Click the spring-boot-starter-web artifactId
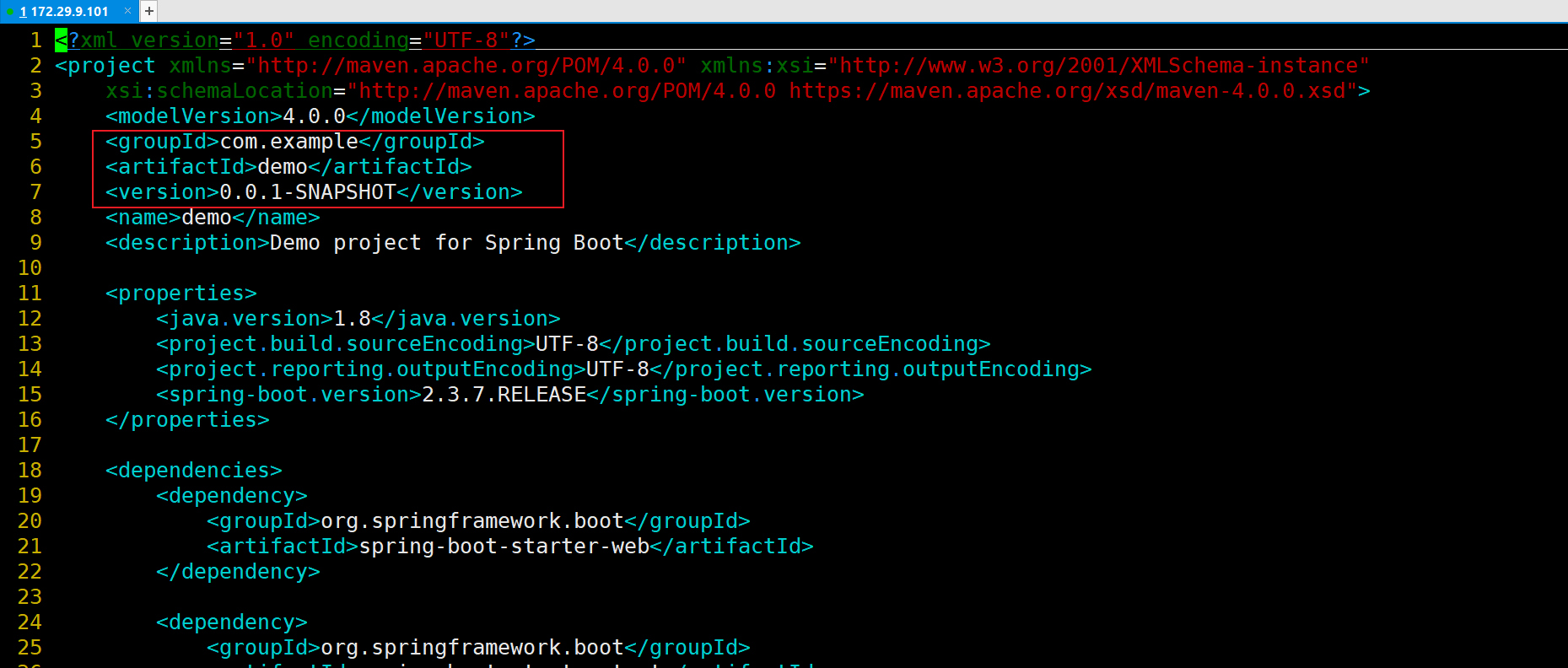Image resolution: width=1568 pixels, height=668 pixels. (x=504, y=547)
